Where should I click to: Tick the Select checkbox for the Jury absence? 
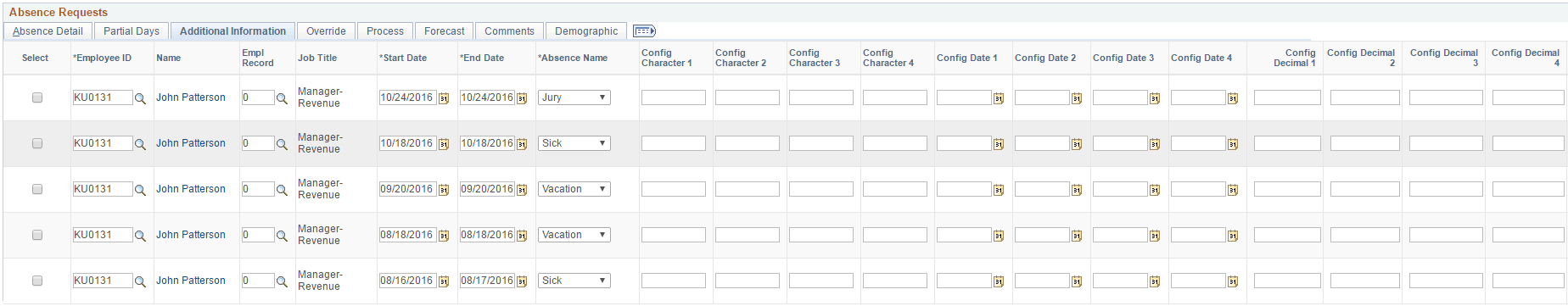pos(36,97)
